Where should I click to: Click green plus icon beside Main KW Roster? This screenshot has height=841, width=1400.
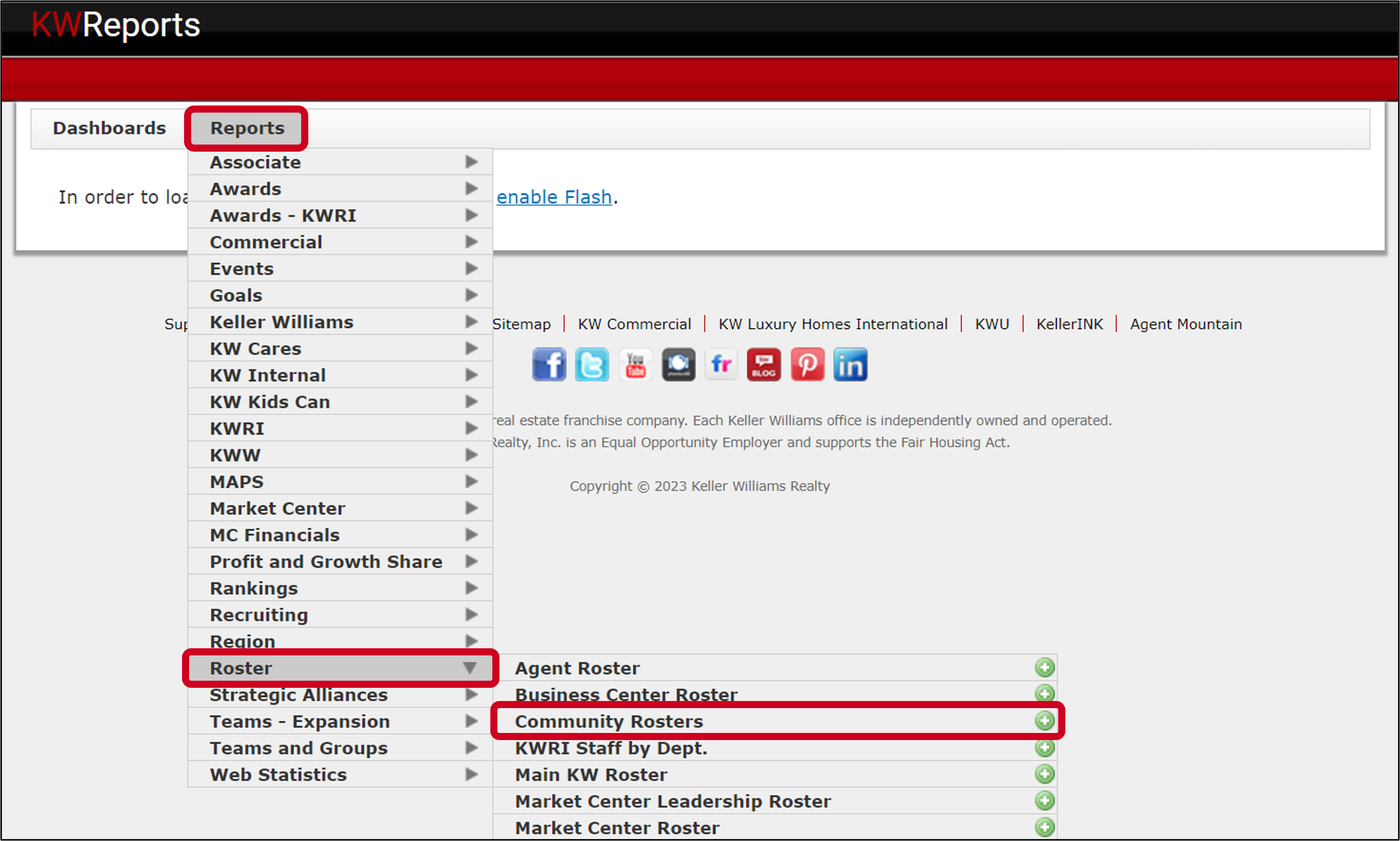click(x=1045, y=774)
